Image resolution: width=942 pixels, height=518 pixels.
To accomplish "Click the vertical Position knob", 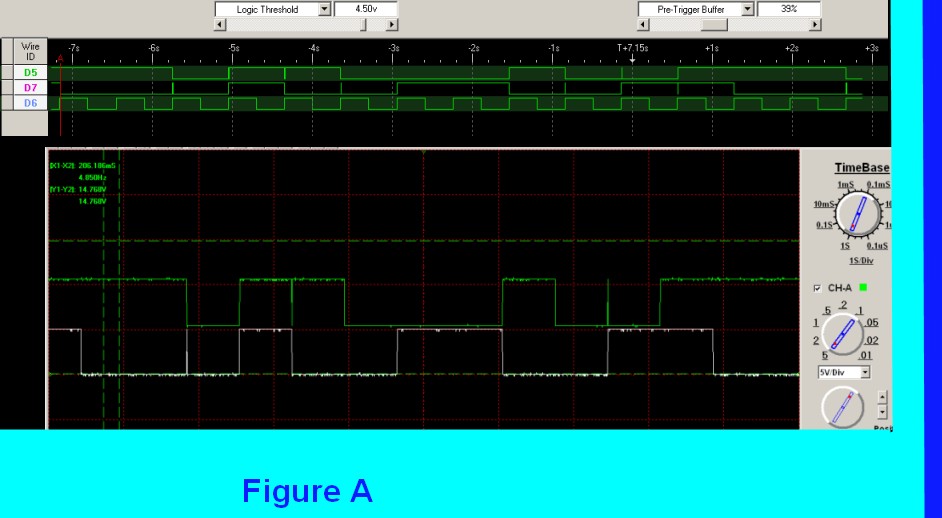I will 842,407.
